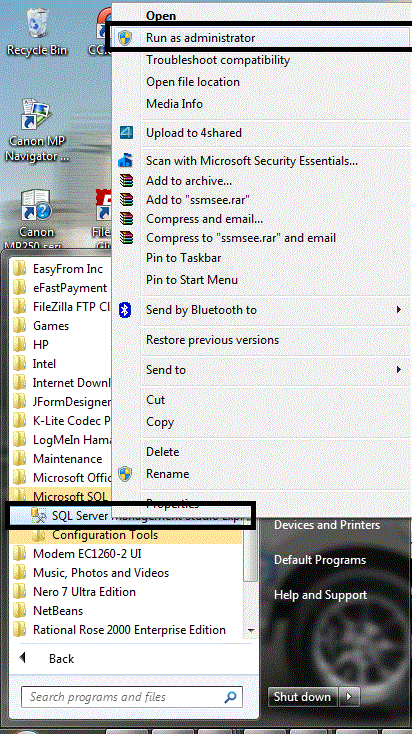Click the Bluetooth icon in context menu
The height and width of the screenshot is (734, 412).
(x=125, y=310)
